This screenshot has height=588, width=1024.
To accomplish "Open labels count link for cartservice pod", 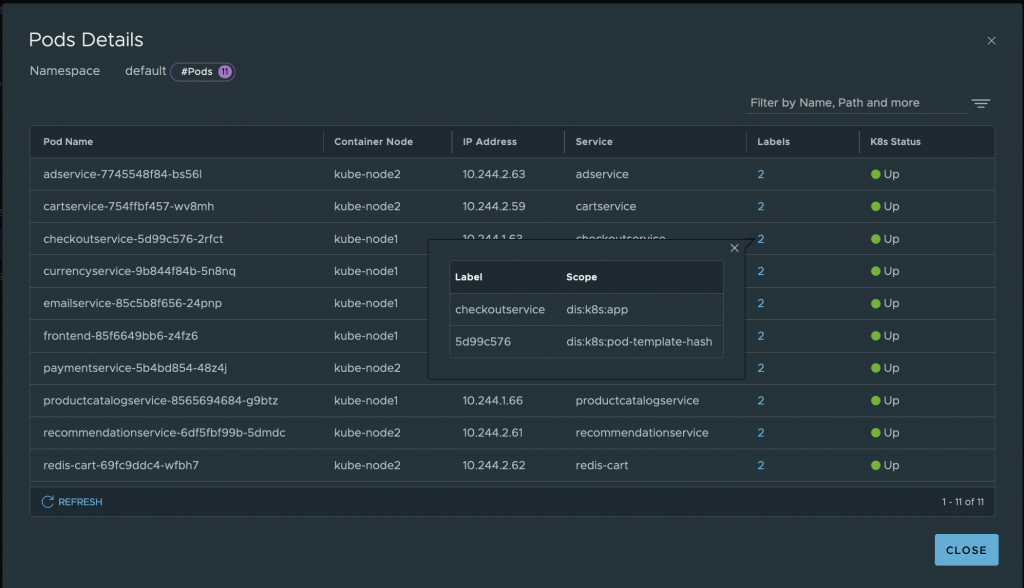I will 761,206.
